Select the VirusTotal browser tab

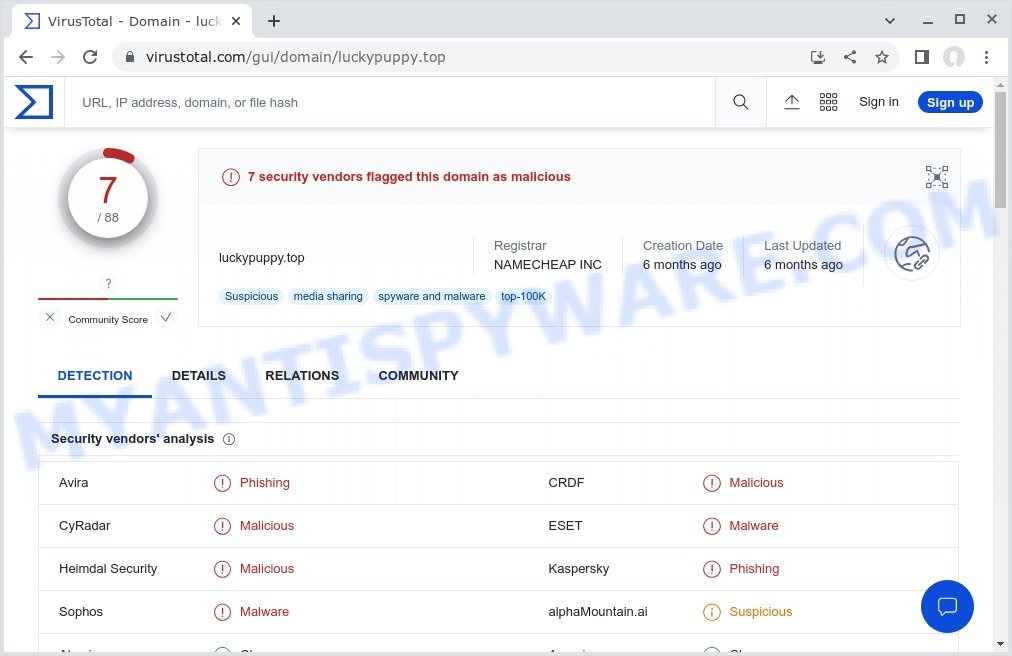[131, 21]
